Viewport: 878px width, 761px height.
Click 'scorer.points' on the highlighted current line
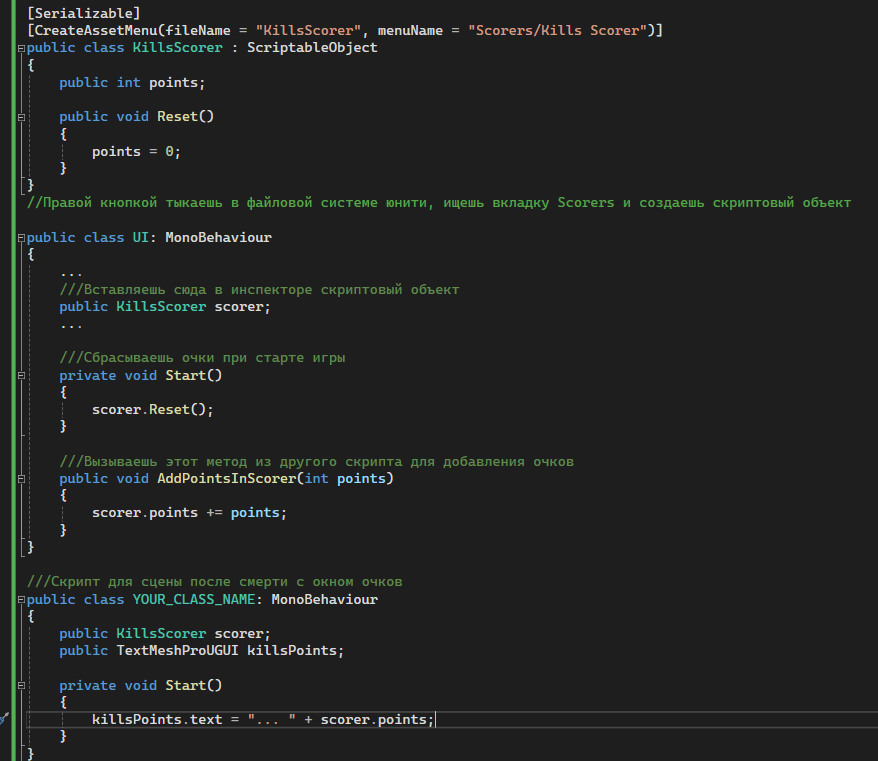point(373,720)
